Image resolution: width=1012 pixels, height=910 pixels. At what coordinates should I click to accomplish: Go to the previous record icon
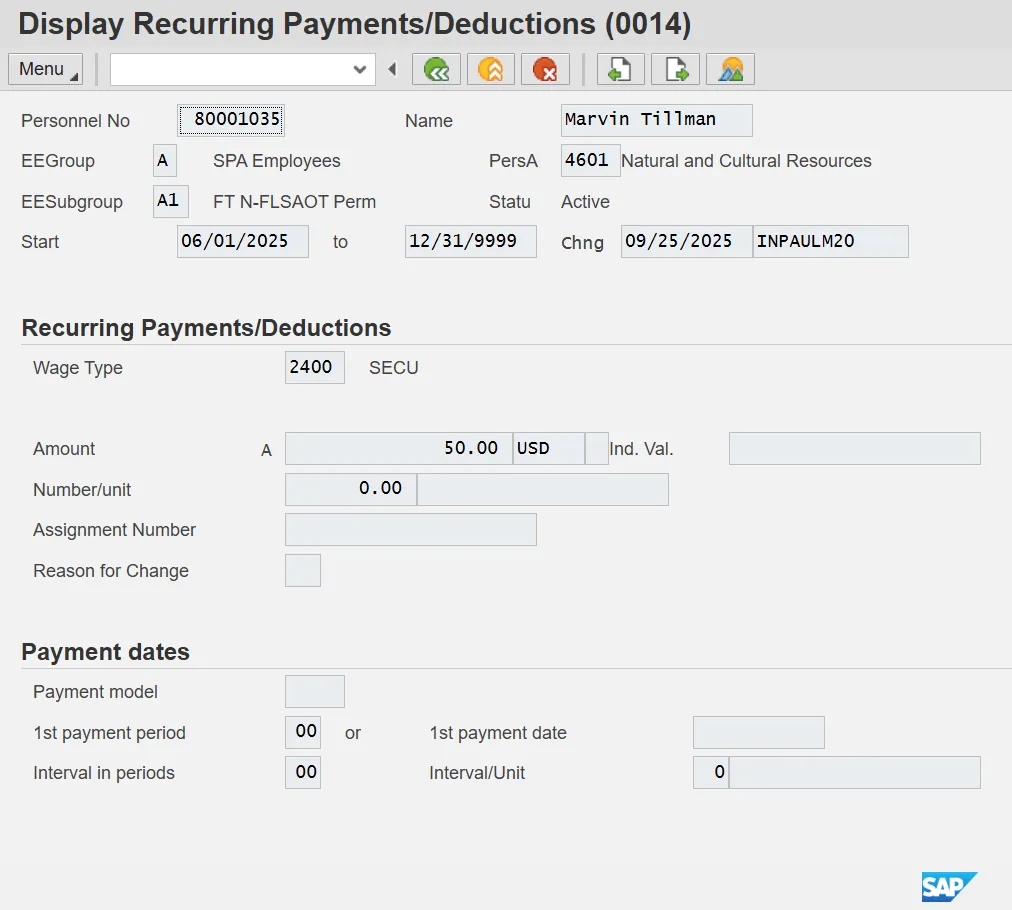(621, 69)
